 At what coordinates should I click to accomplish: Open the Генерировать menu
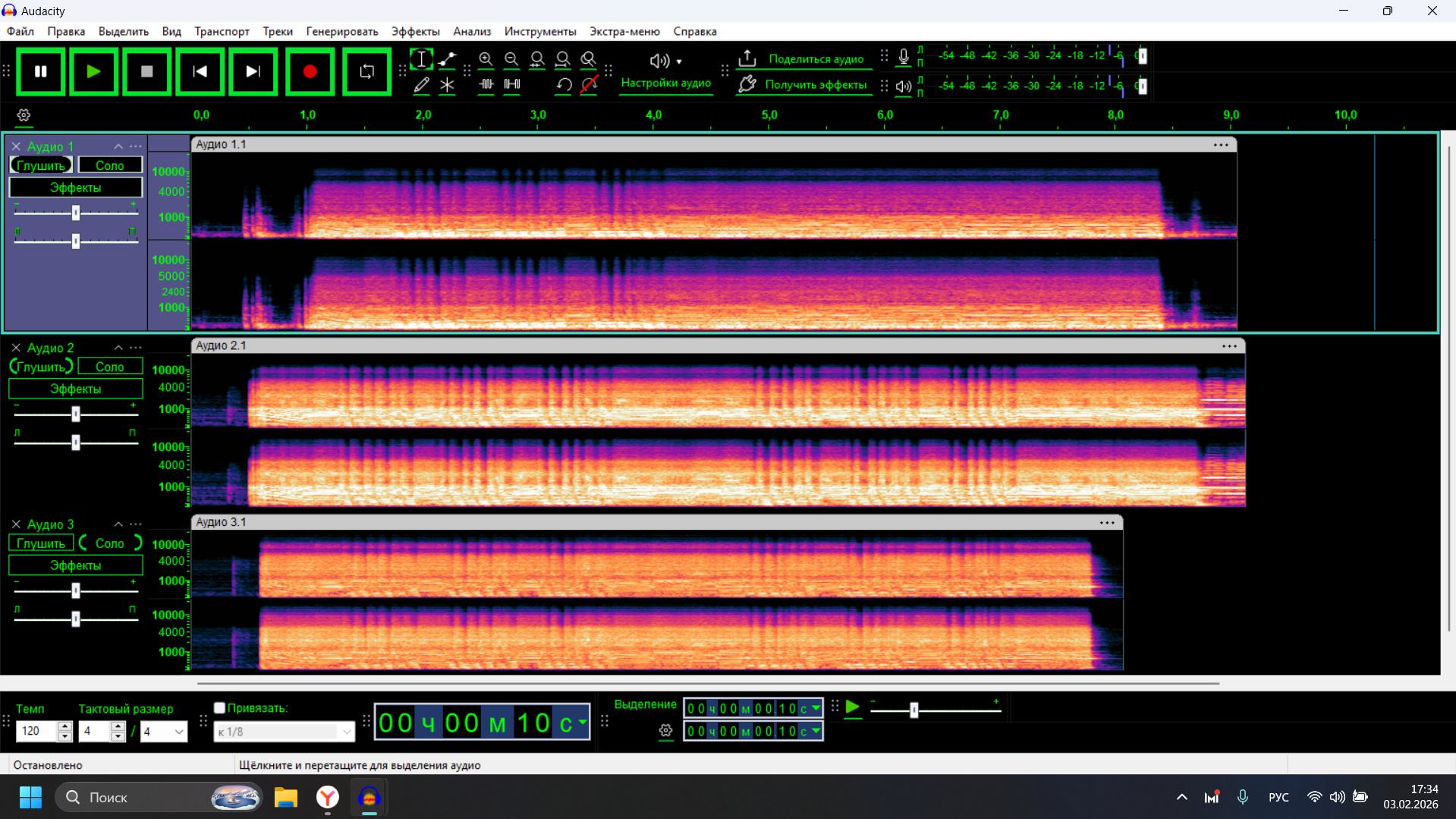(x=341, y=31)
